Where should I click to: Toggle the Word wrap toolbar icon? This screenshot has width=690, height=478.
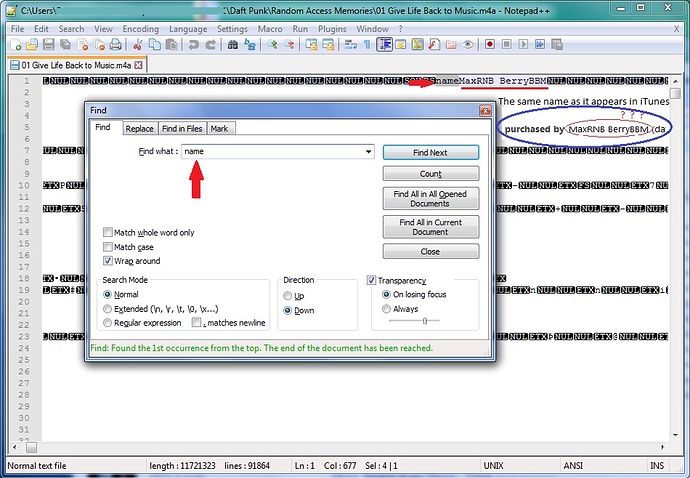(350, 44)
